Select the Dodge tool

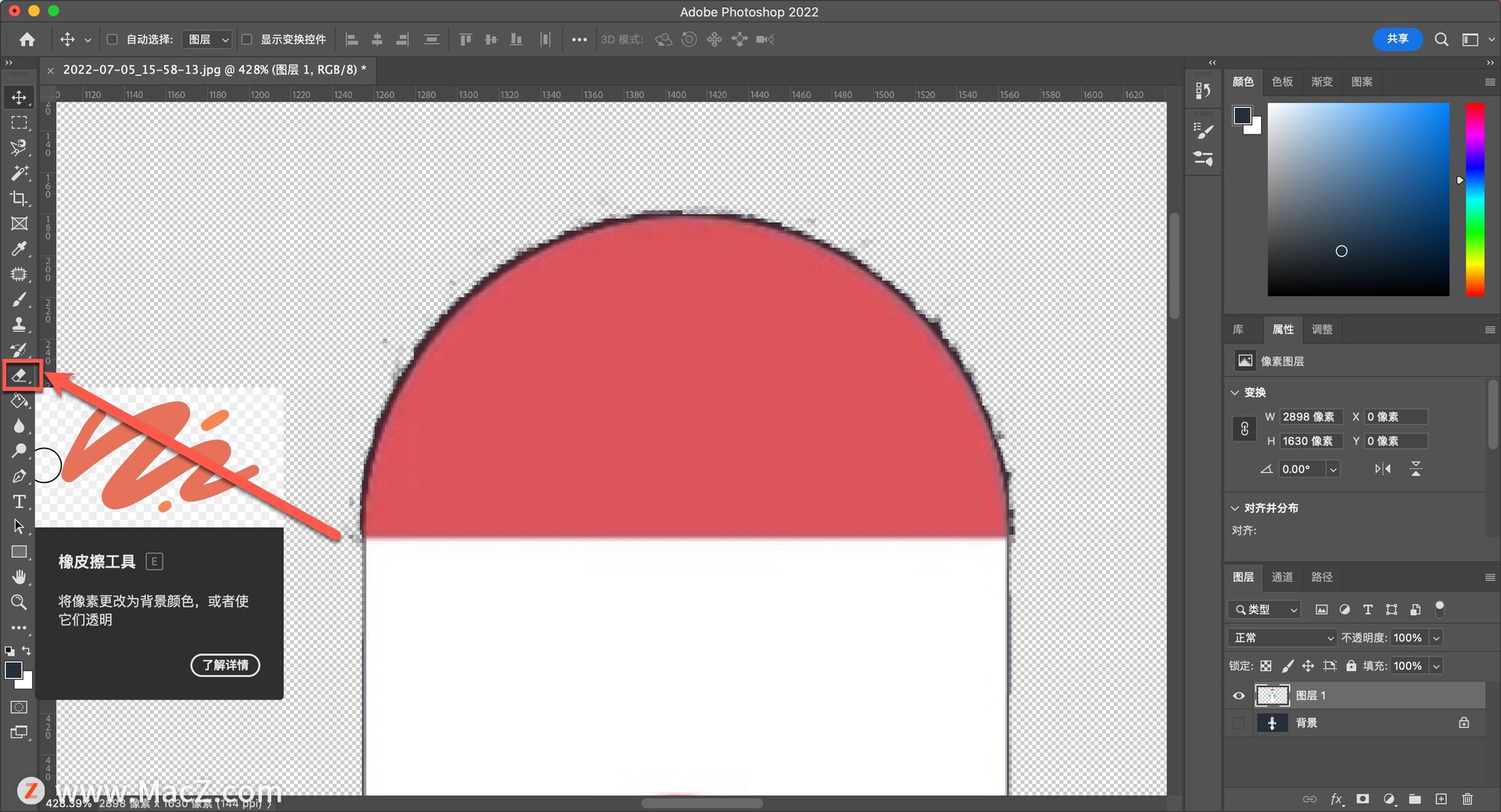click(x=19, y=451)
